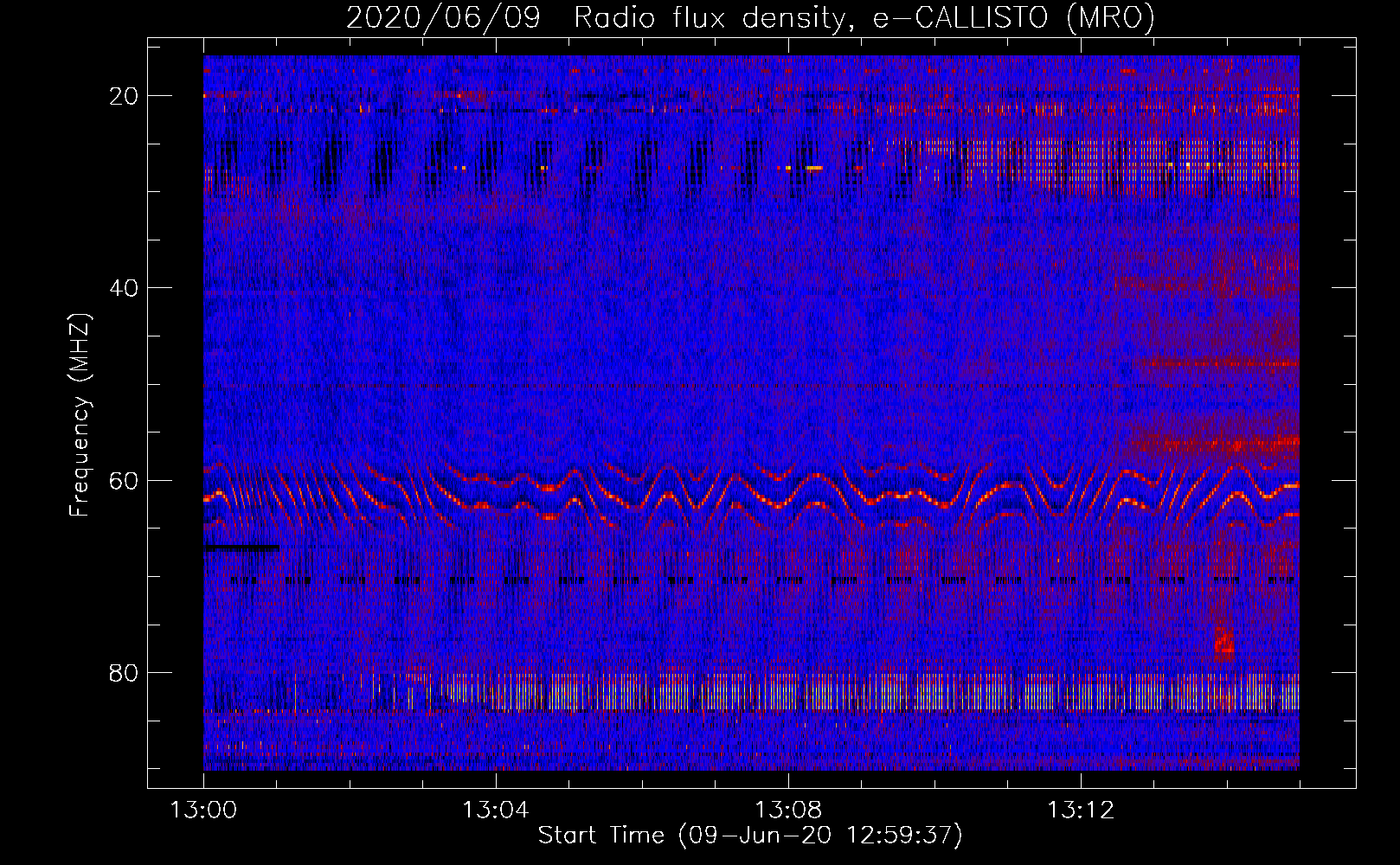This screenshot has width=1400, height=865.
Task: Click the 80 MHz frequency tick label
Action: pyautogui.click(x=125, y=672)
